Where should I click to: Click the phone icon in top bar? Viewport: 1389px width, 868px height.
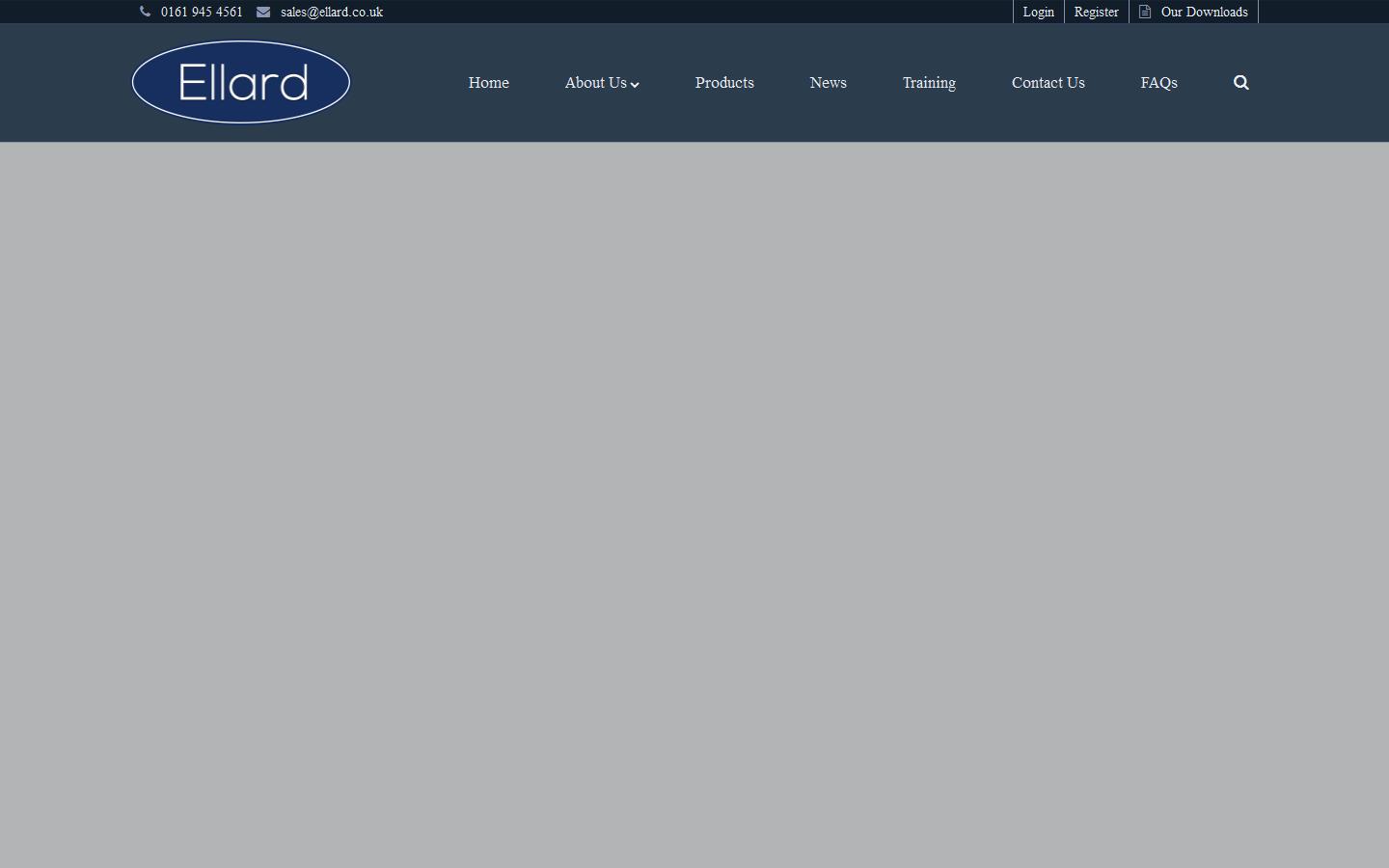[x=145, y=12]
